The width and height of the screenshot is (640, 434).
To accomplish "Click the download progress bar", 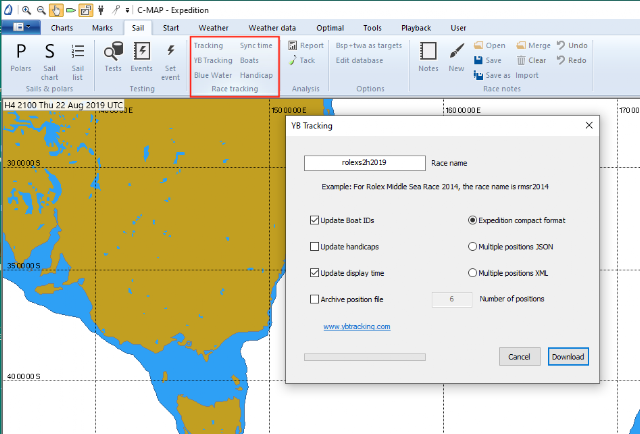I will (365, 357).
